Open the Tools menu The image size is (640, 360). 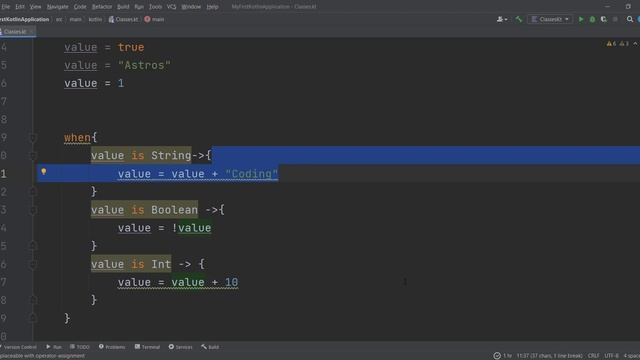tap(155, 7)
